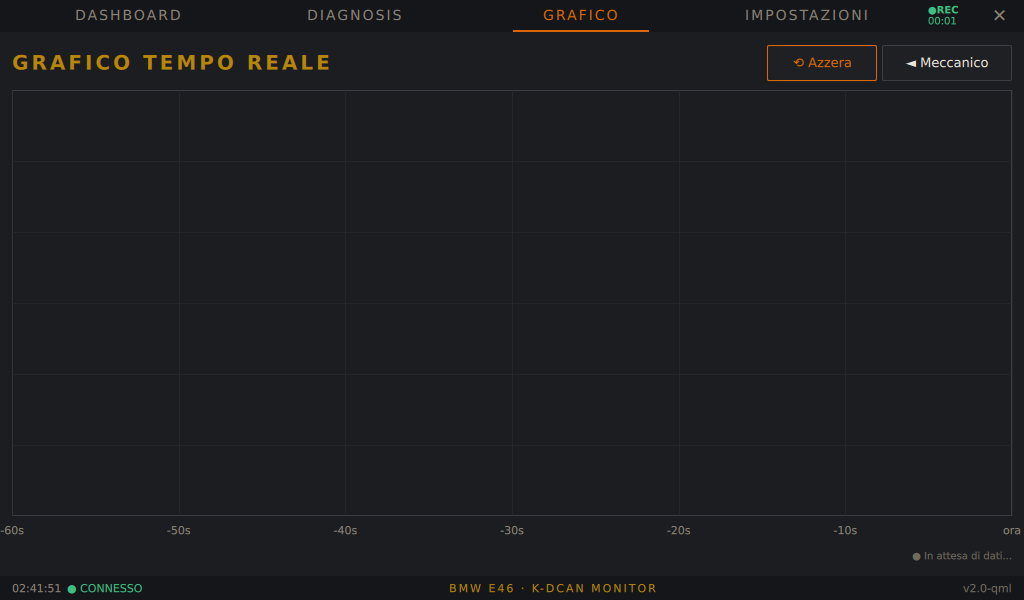Click the CONNESSO connection status label

click(x=111, y=588)
